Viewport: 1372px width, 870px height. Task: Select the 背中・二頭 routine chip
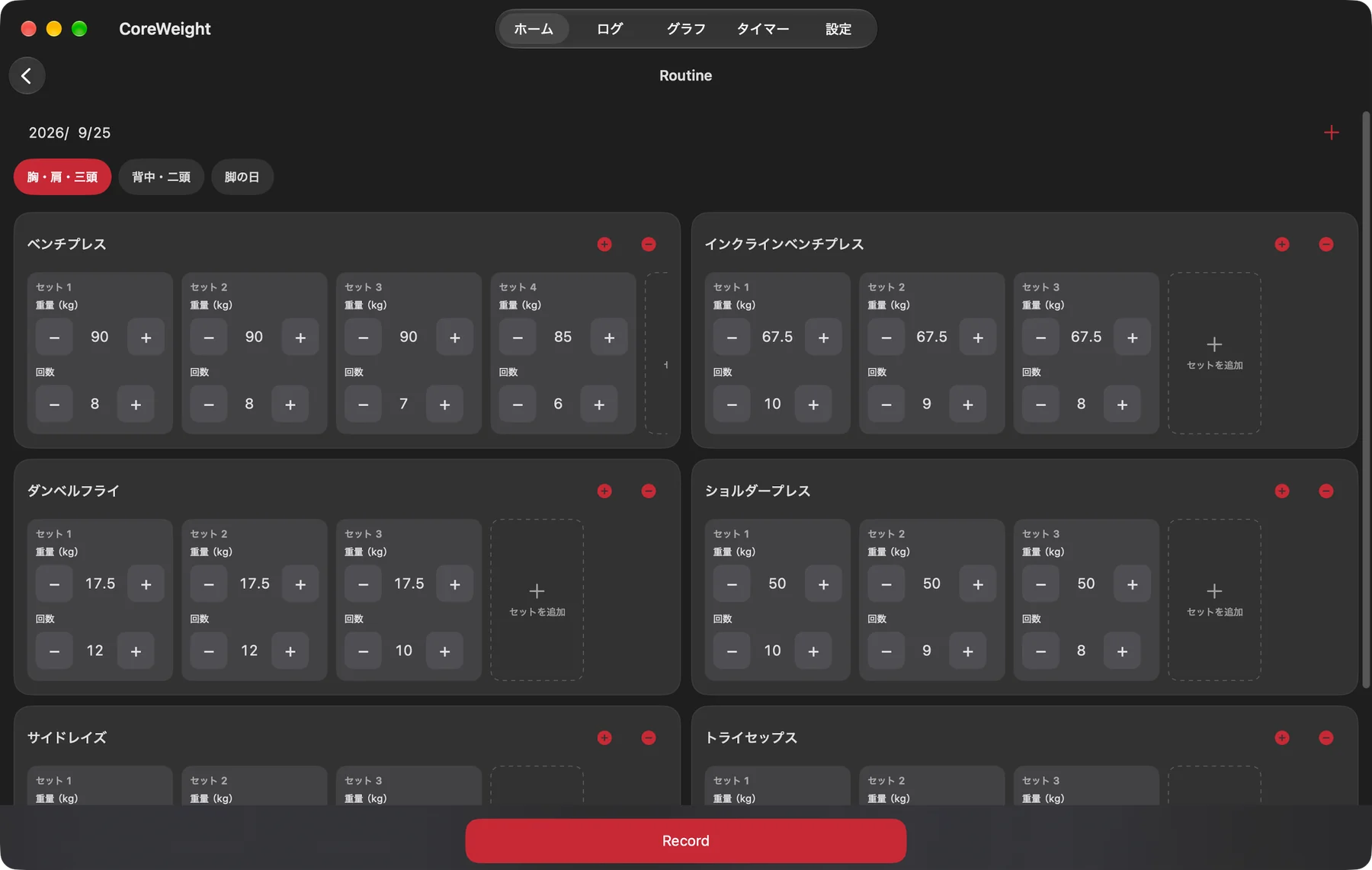[x=161, y=177]
